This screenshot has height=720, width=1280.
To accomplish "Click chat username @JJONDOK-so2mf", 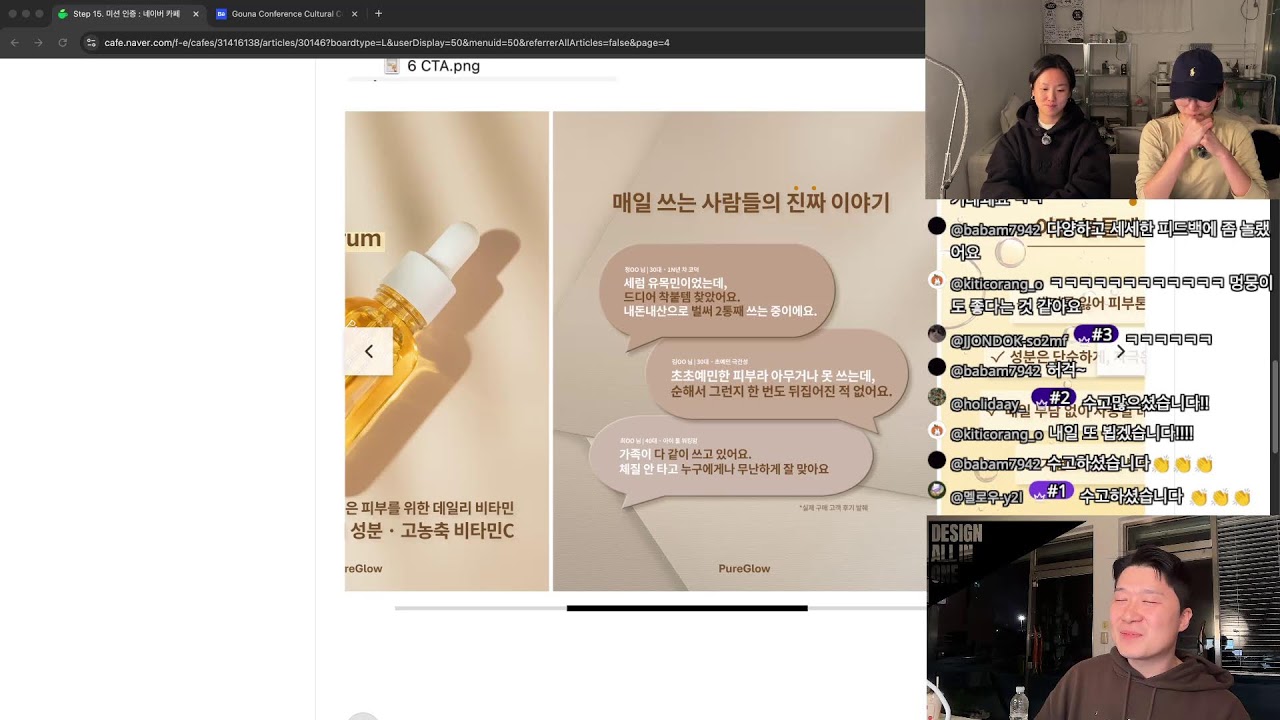I will [1009, 341].
